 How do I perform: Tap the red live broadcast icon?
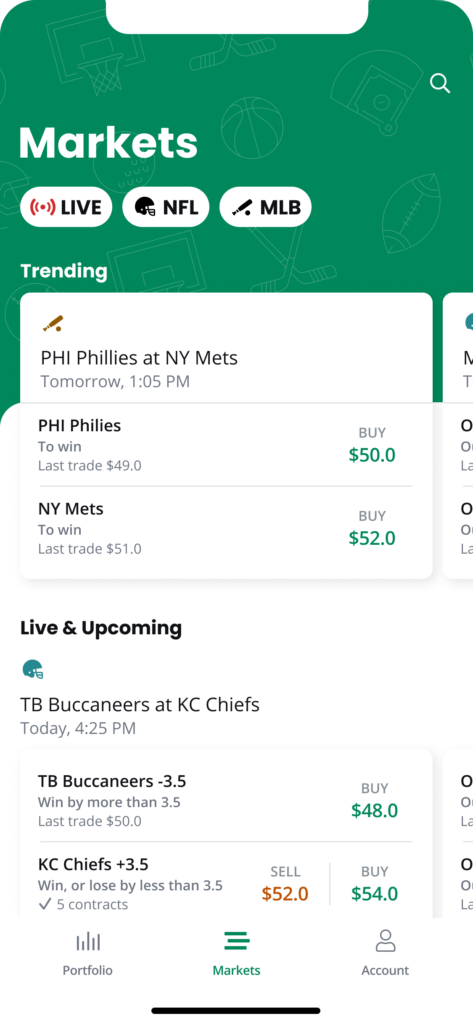42,208
